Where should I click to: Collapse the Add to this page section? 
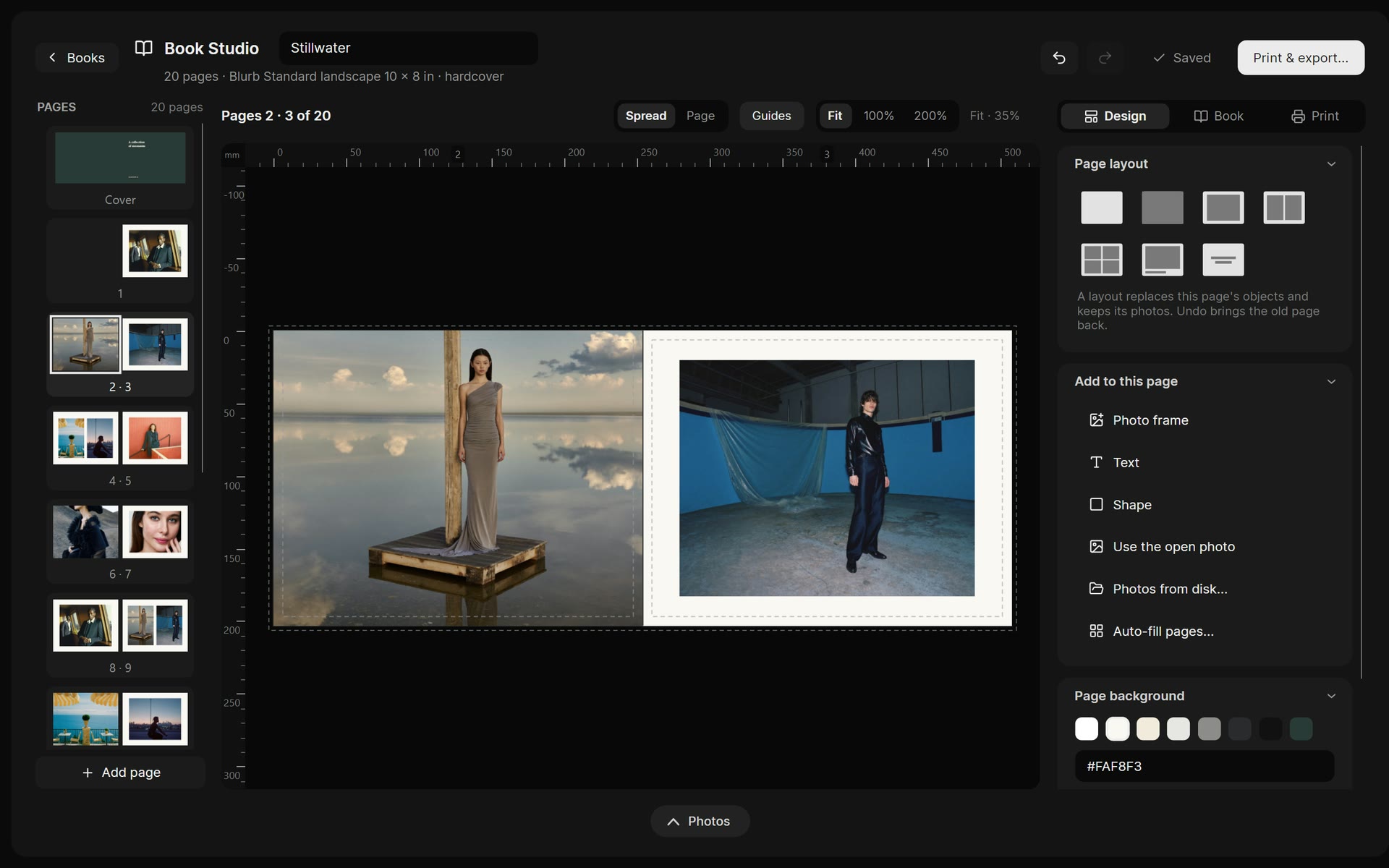[1331, 381]
